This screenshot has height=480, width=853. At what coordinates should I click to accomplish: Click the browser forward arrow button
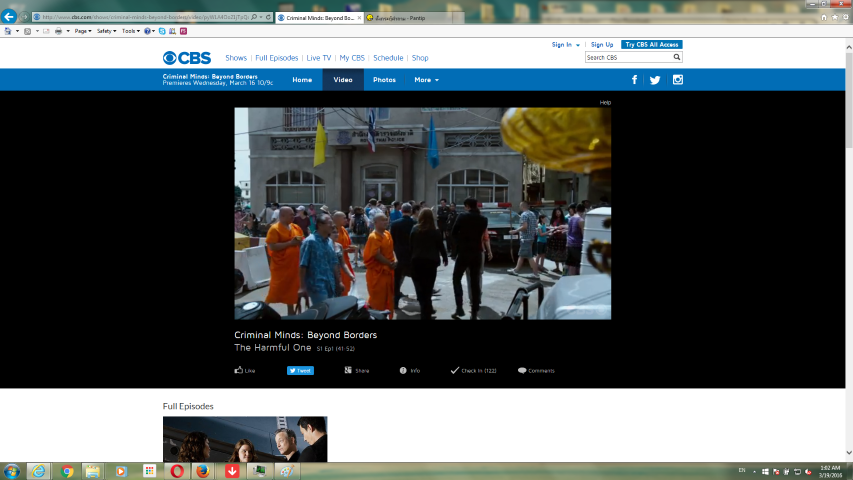click(24, 17)
